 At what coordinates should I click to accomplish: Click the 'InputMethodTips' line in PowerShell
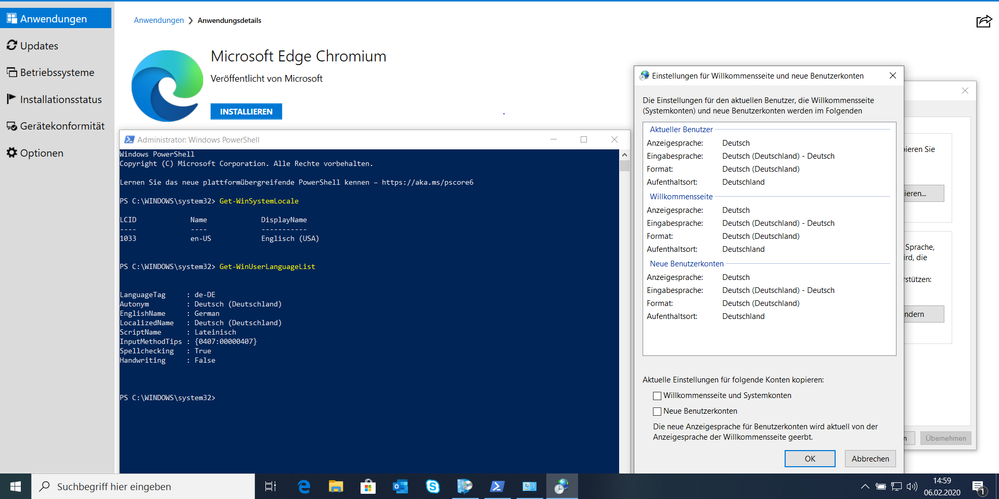pos(188,342)
